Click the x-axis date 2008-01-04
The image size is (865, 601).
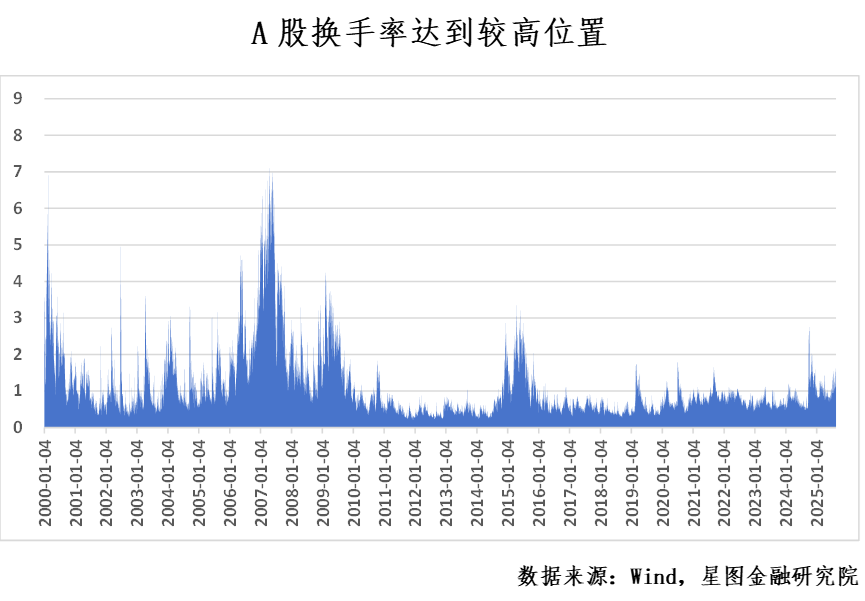pyautogui.click(x=292, y=483)
